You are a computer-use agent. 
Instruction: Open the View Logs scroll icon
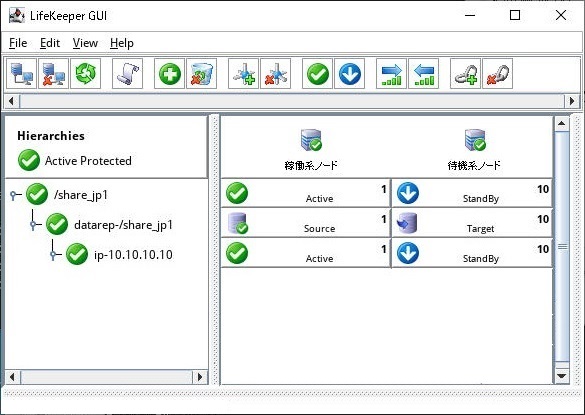(x=128, y=74)
